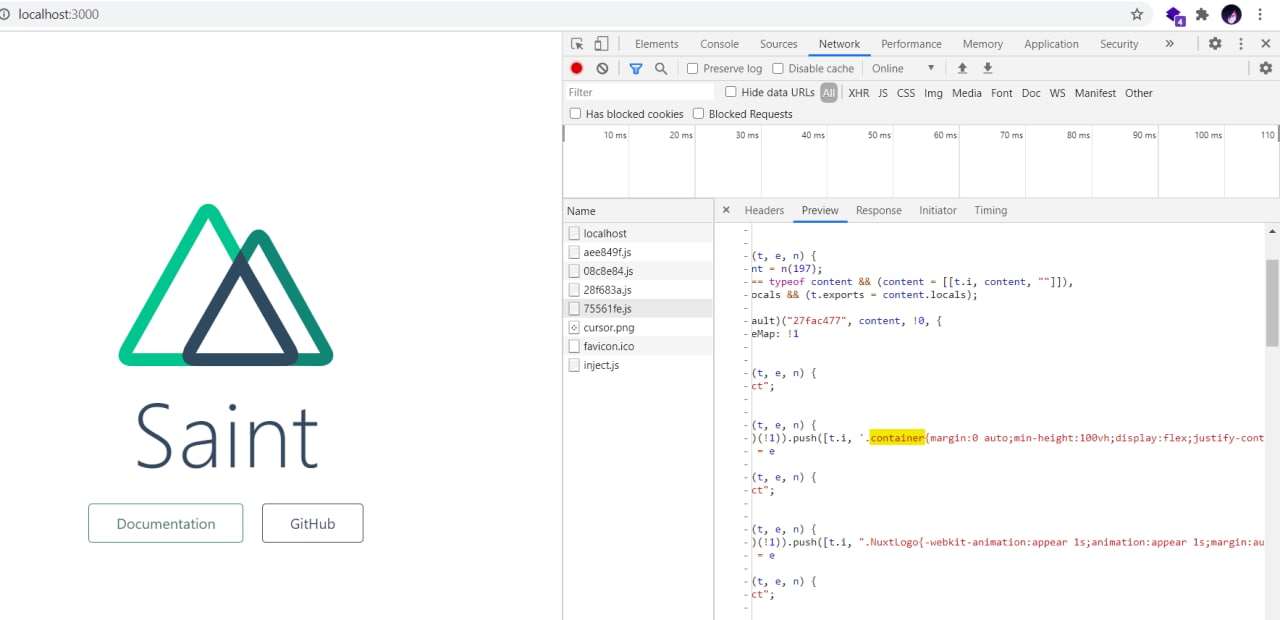1280x620 pixels.
Task: Enable Preserve log checkbox
Action: click(692, 68)
